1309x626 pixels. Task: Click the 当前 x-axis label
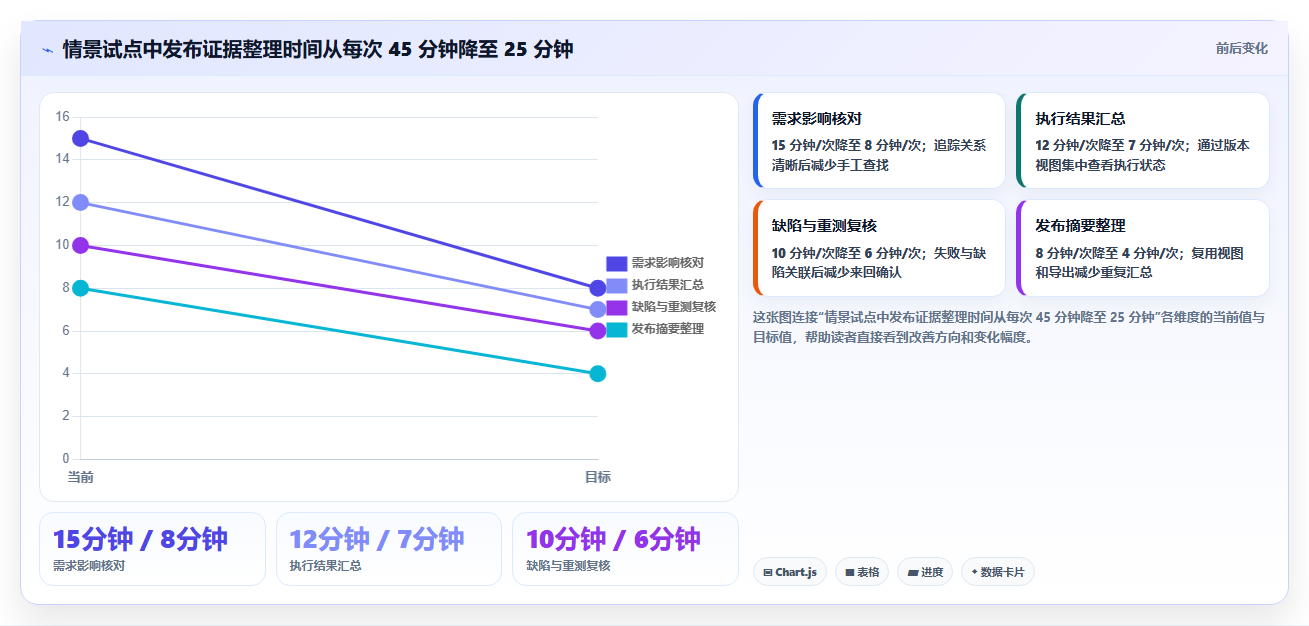click(x=81, y=477)
